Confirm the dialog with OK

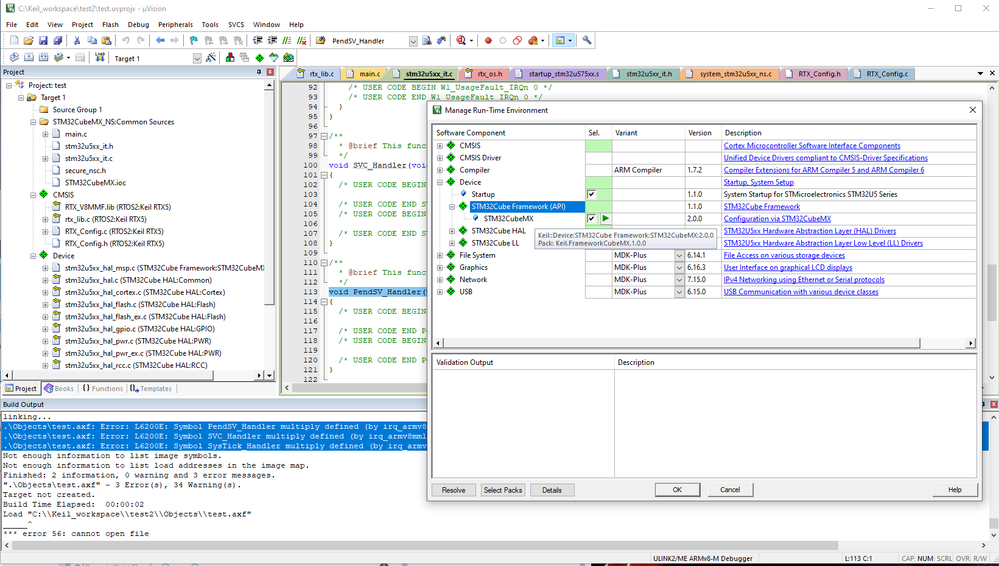(677, 490)
